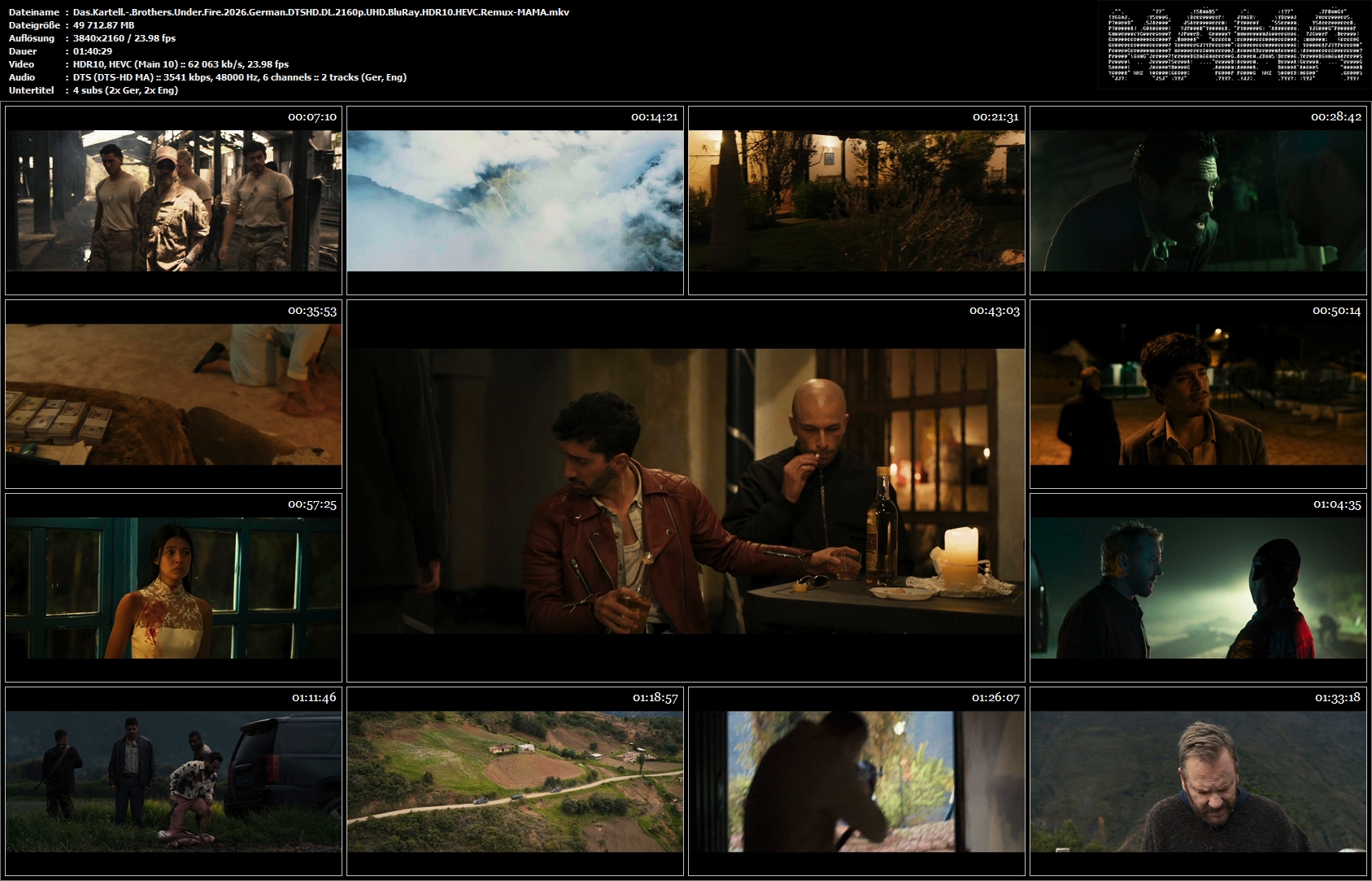The width and height of the screenshot is (1372, 881).
Task: Click the thumbnail at 00:50:14
Action: (x=1198, y=394)
